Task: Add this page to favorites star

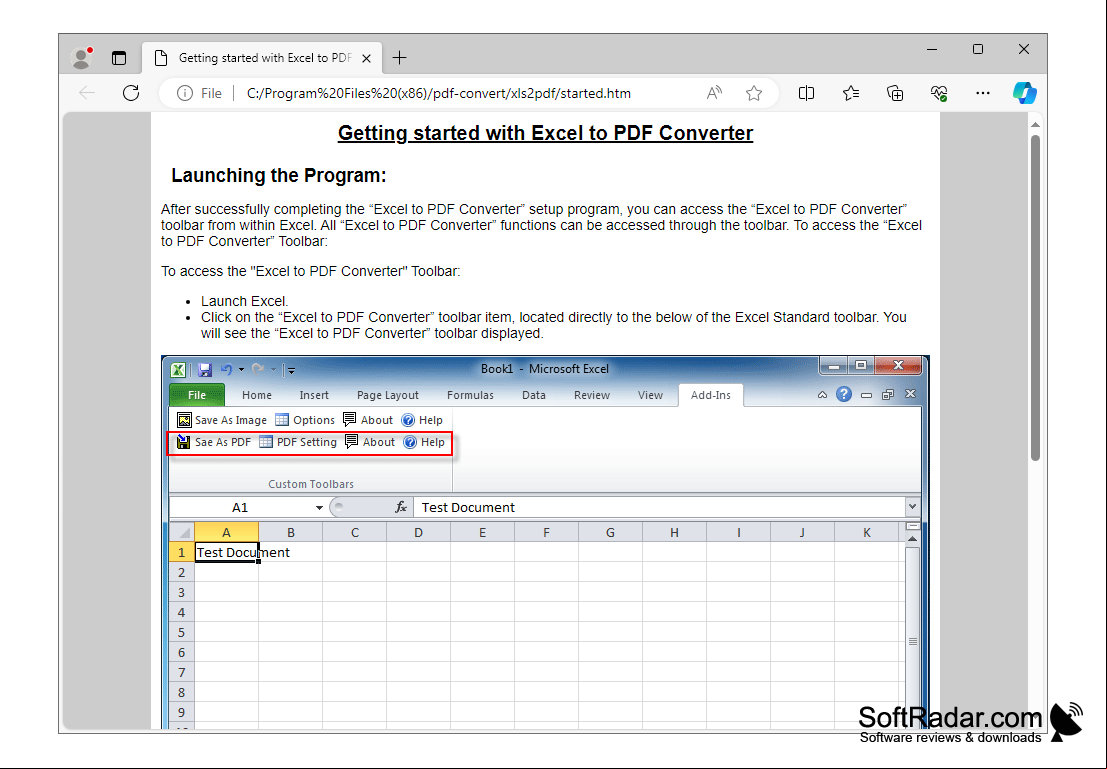Action: coord(754,93)
